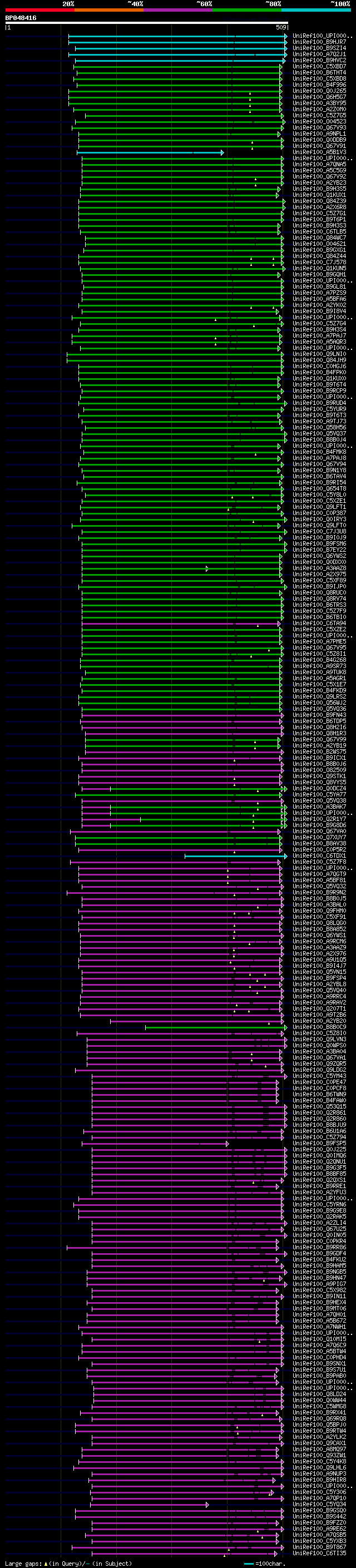
Task: Select hit label UniRef100_Q2R1Y7
Action: point(319,819)
